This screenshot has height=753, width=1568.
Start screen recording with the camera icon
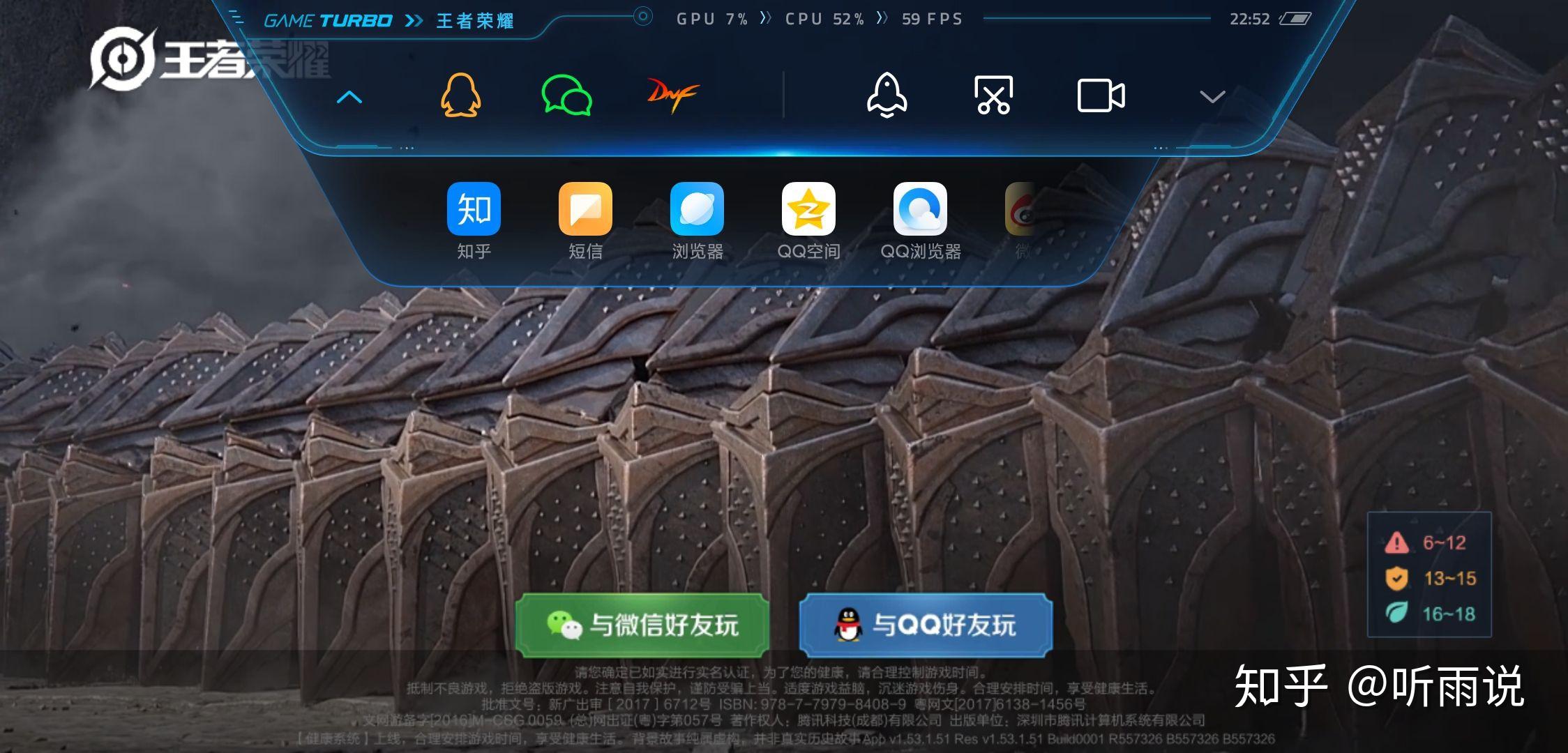(x=1100, y=94)
